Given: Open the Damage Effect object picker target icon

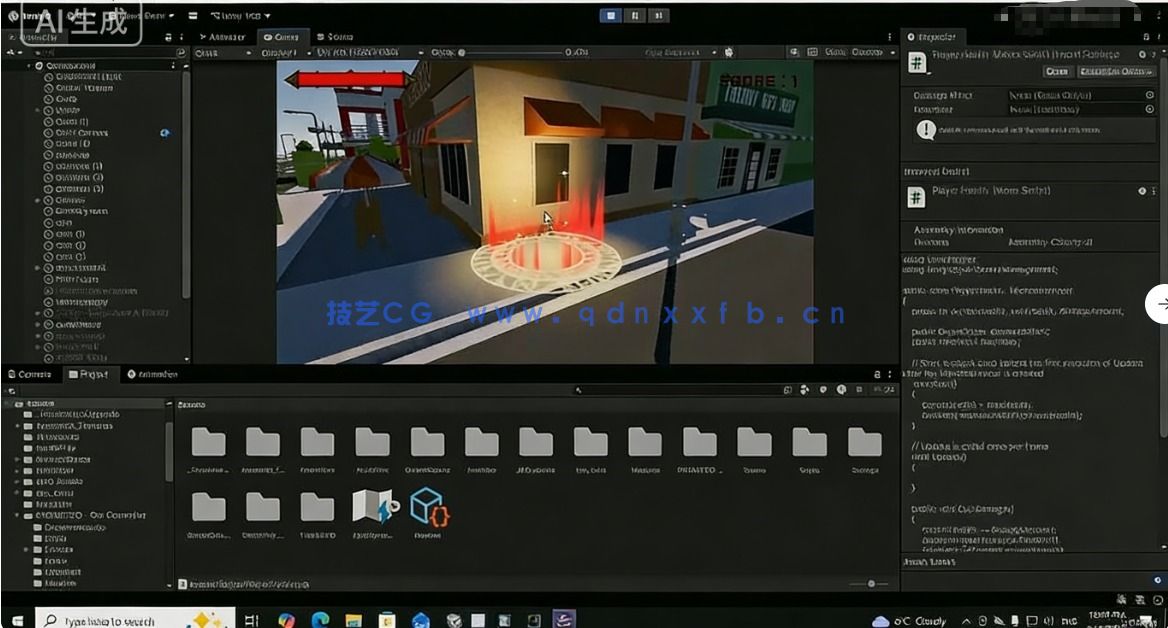Looking at the screenshot, I should (1149, 95).
